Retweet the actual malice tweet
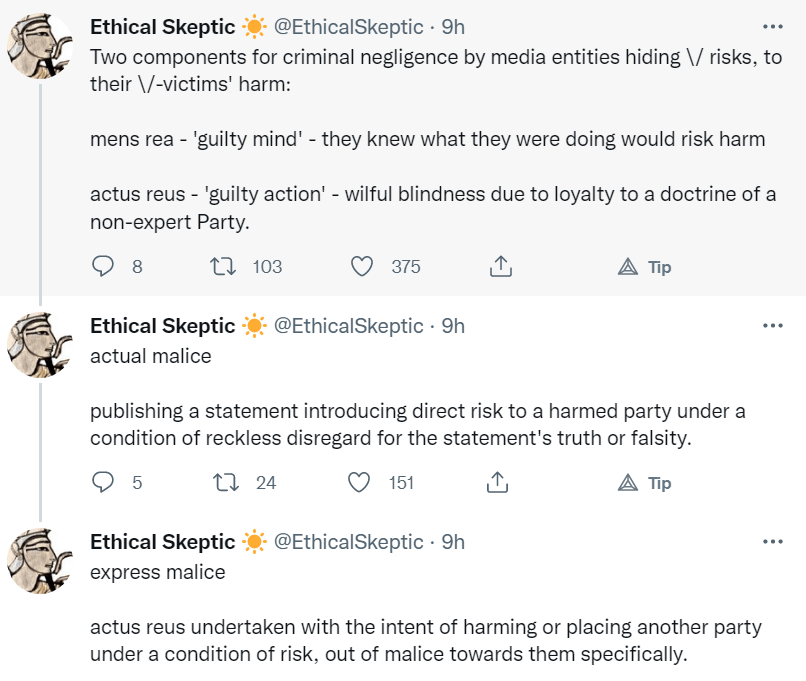 (x=226, y=483)
